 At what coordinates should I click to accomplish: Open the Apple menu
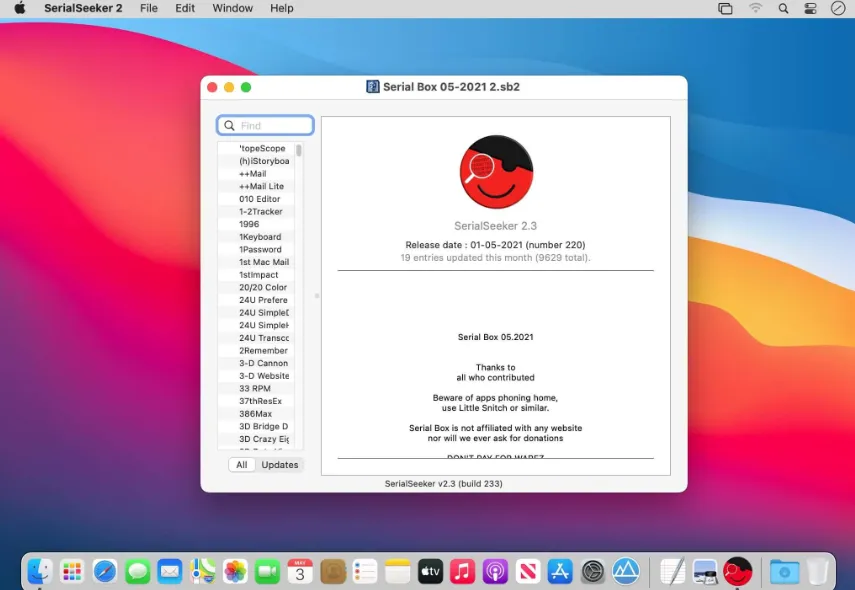tap(20, 8)
